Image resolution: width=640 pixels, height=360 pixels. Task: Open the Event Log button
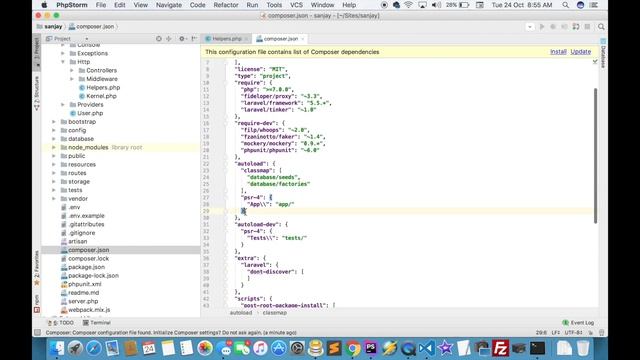click(578, 322)
